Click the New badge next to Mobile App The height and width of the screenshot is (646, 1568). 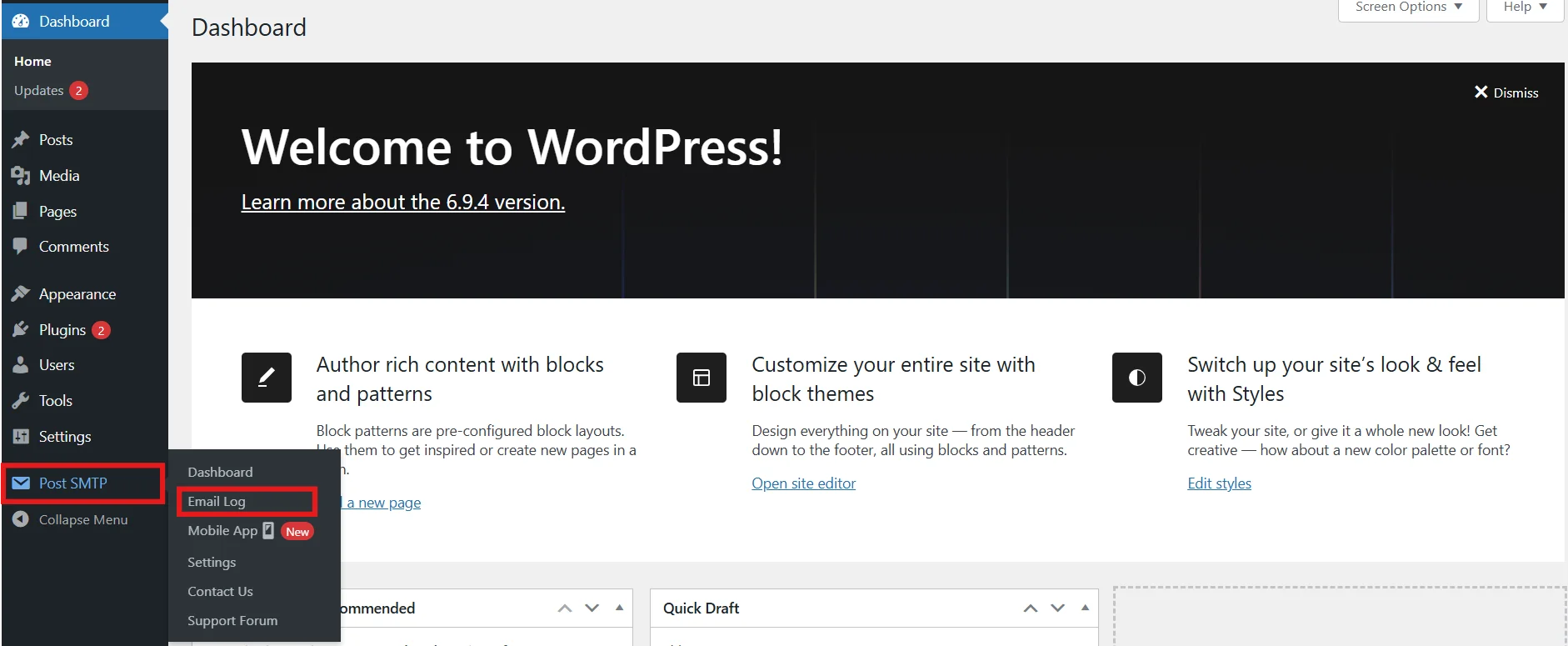point(297,532)
